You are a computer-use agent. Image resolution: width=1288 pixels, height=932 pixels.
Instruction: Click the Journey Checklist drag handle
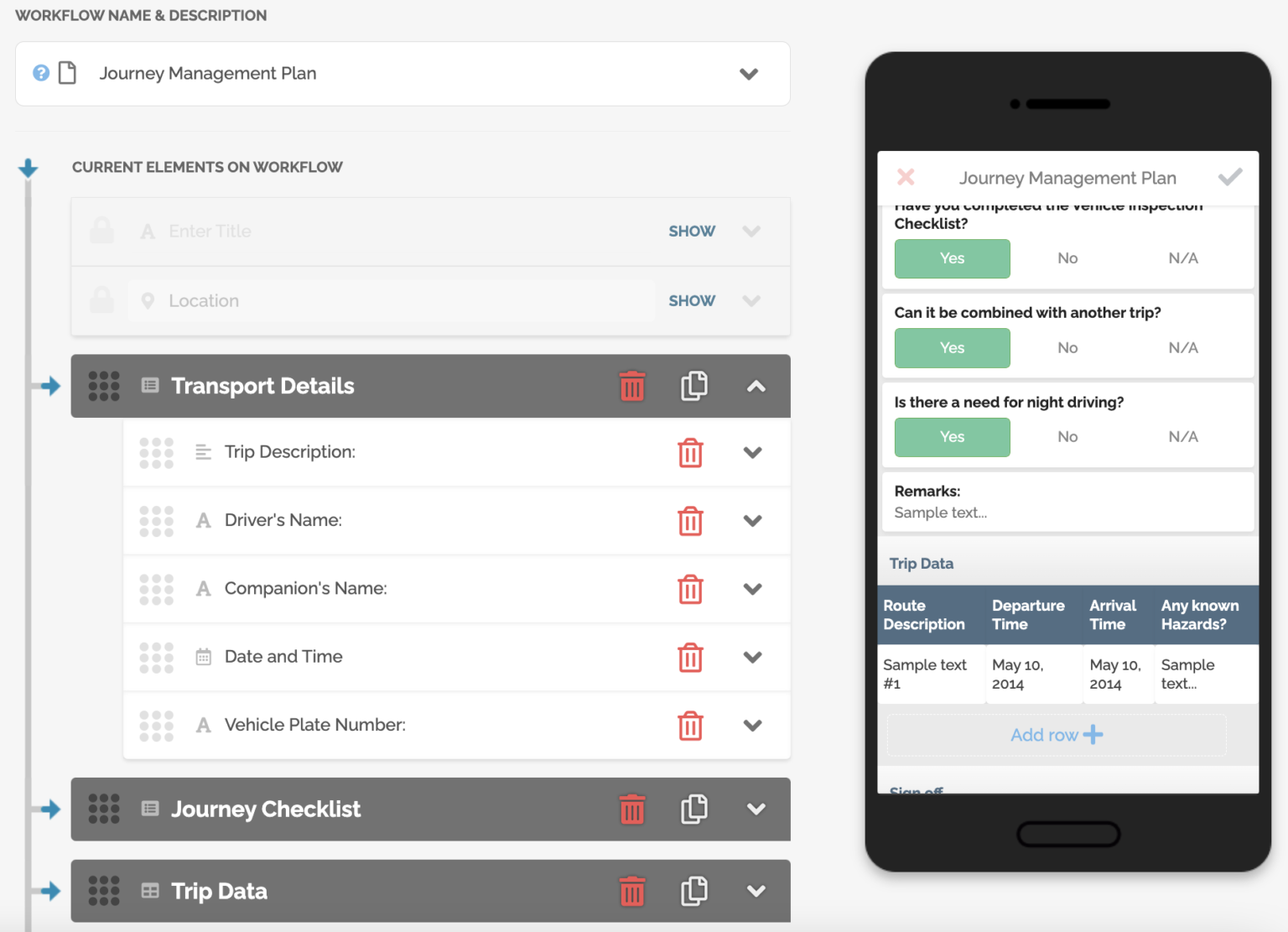104,809
